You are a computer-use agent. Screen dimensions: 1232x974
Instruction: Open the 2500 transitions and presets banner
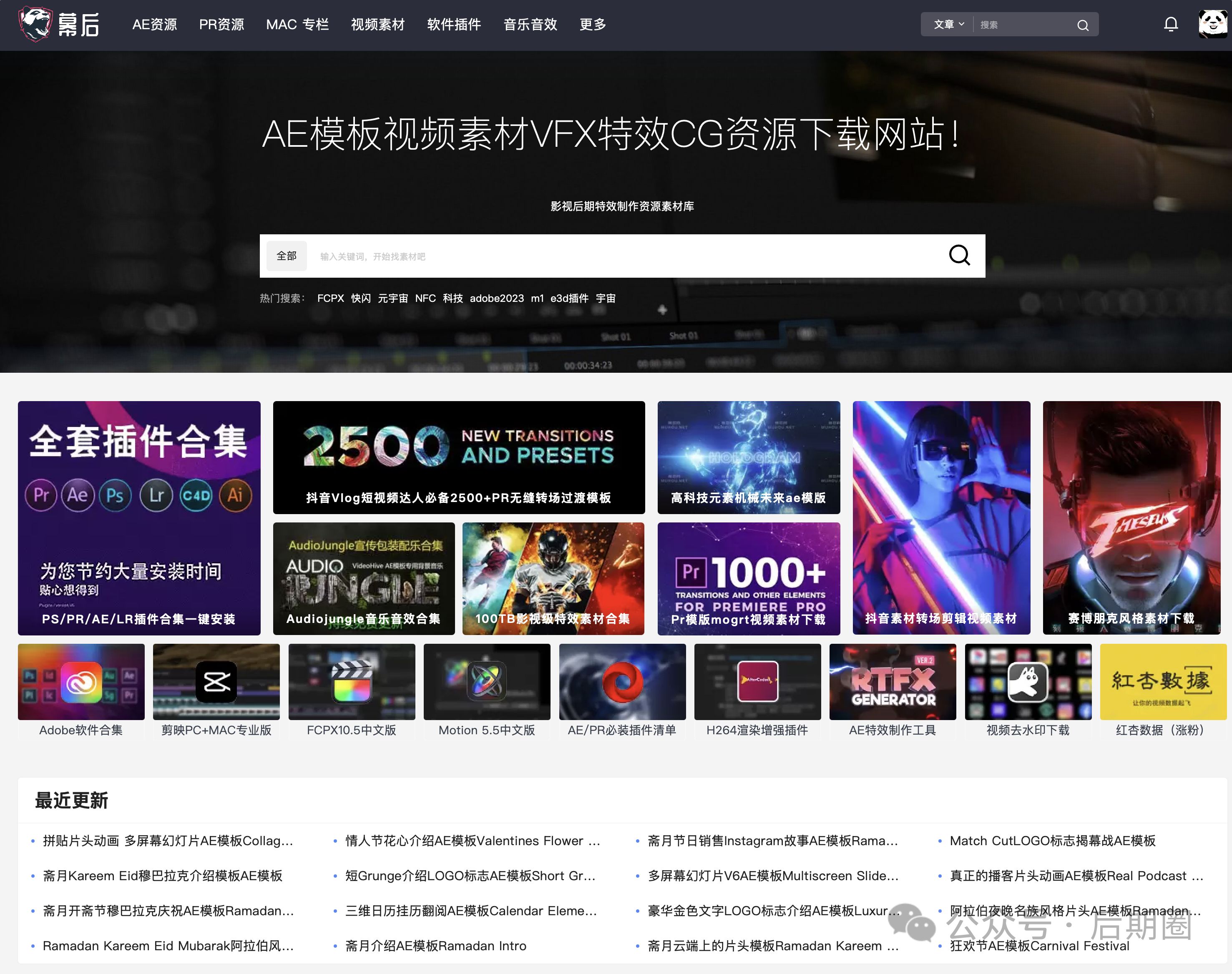click(x=459, y=457)
